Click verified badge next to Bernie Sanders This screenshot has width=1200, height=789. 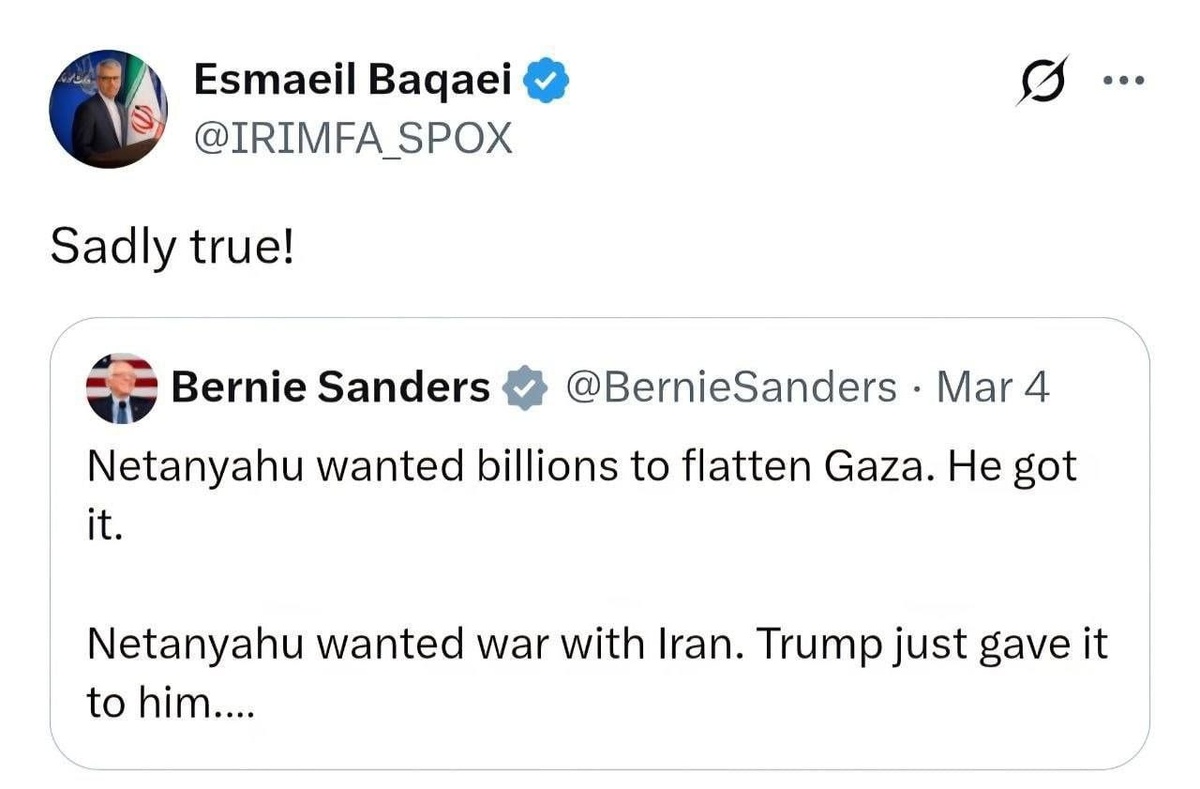[525, 388]
